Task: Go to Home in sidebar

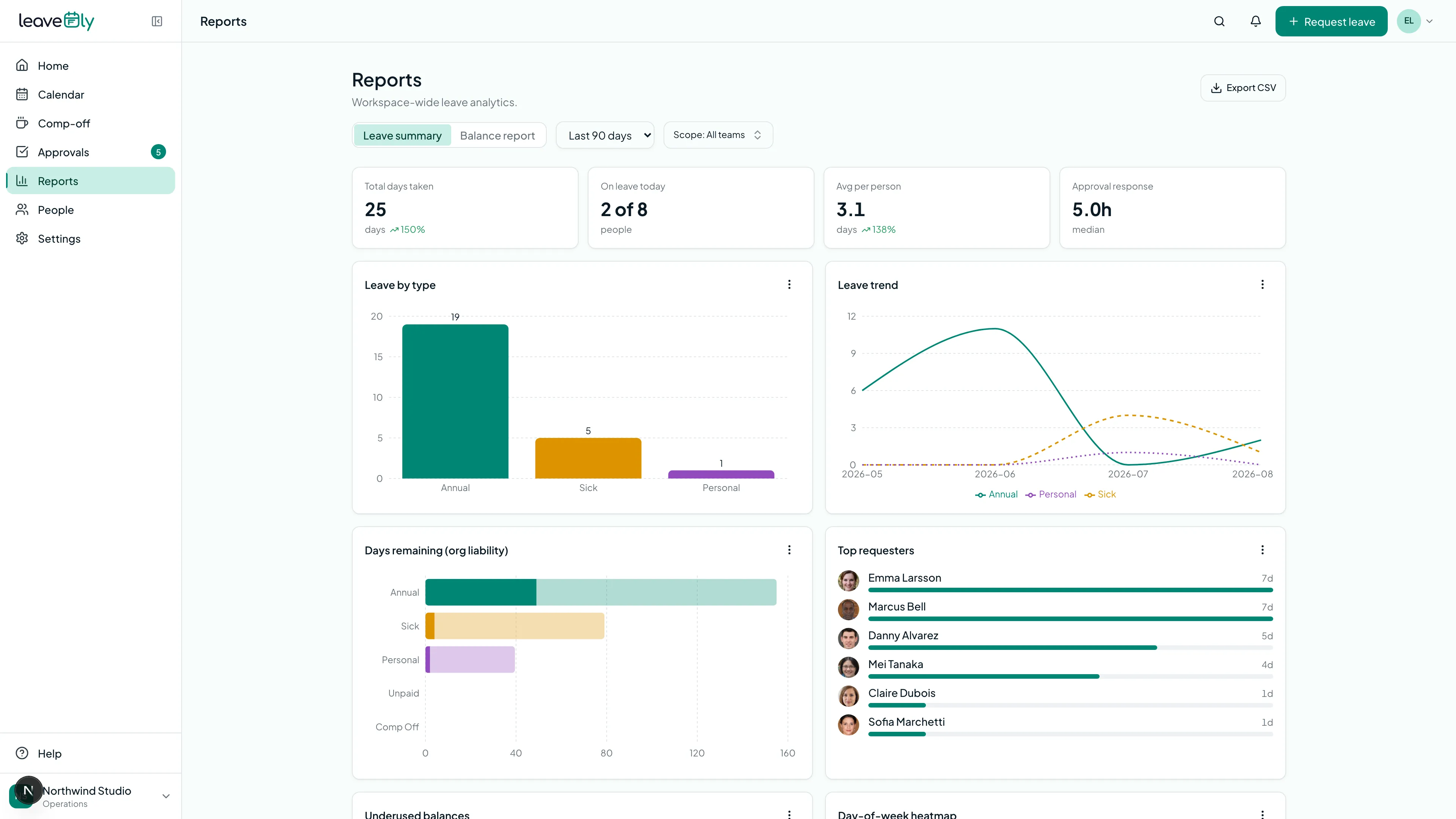Action: 91,66
